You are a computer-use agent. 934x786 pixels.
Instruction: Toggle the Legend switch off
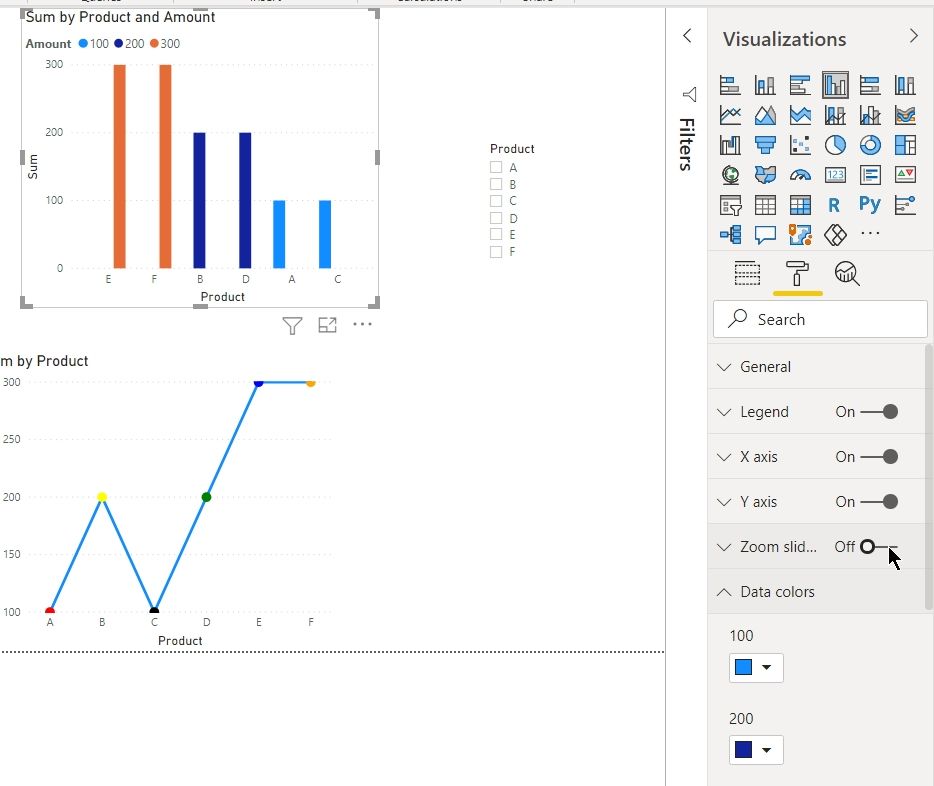click(x=879, y=411)
